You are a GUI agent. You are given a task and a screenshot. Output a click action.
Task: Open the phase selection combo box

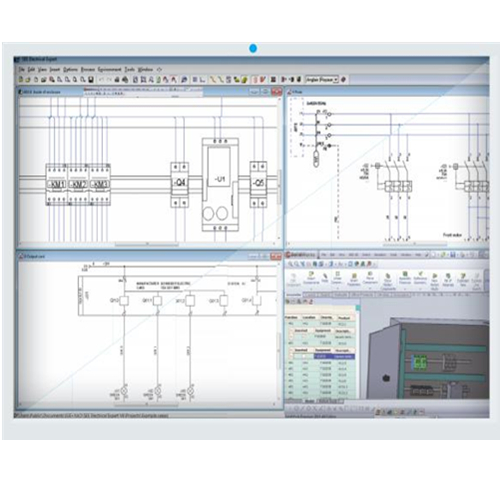pyautogui.click(x=322, y=80)
